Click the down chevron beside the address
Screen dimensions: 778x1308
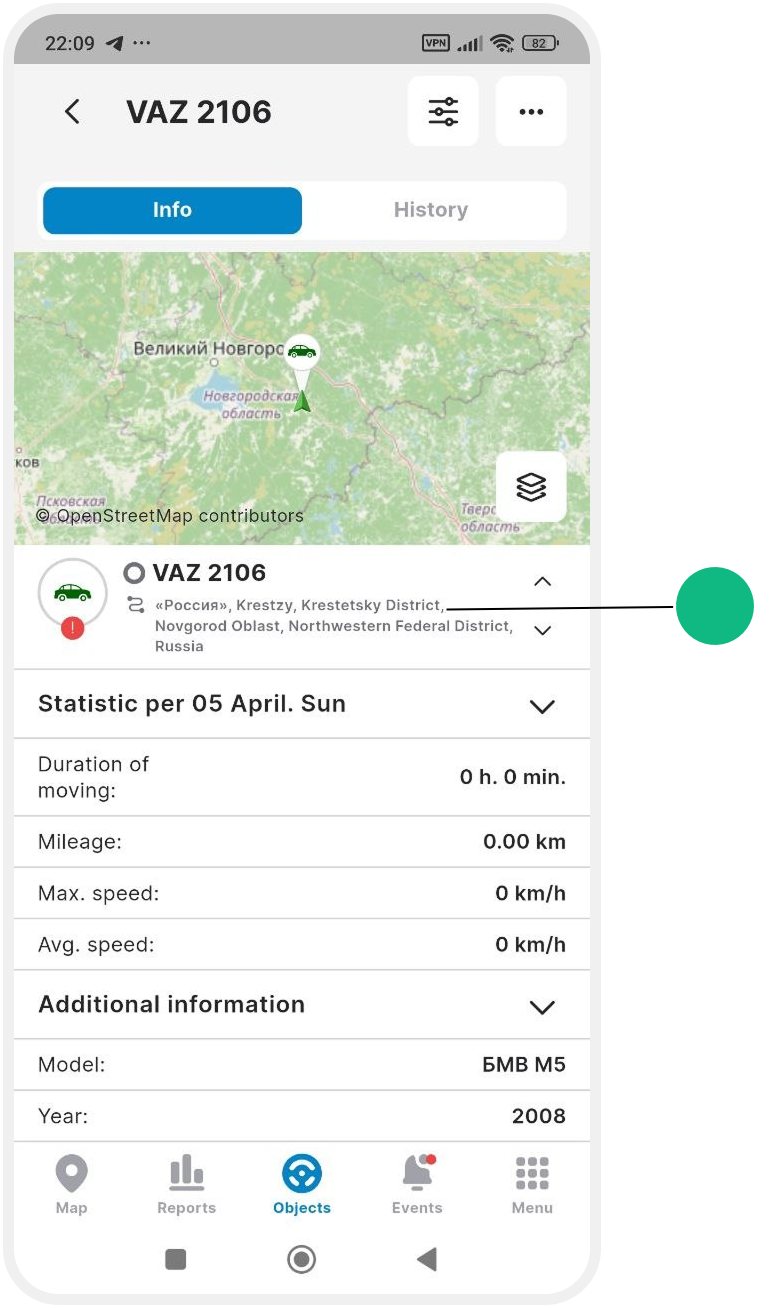[542, 630]
